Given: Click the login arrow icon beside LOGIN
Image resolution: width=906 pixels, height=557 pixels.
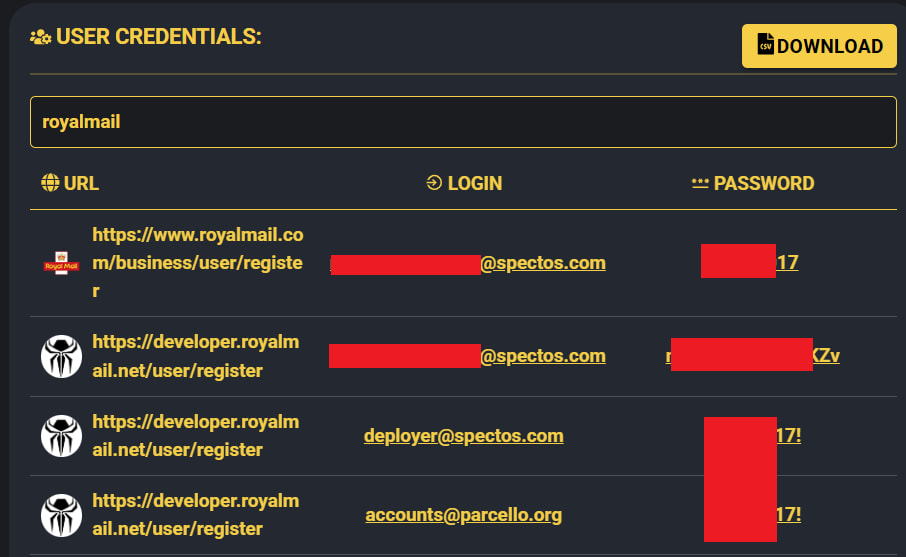Looking at the screenshot, I should (x=434, y=183).
